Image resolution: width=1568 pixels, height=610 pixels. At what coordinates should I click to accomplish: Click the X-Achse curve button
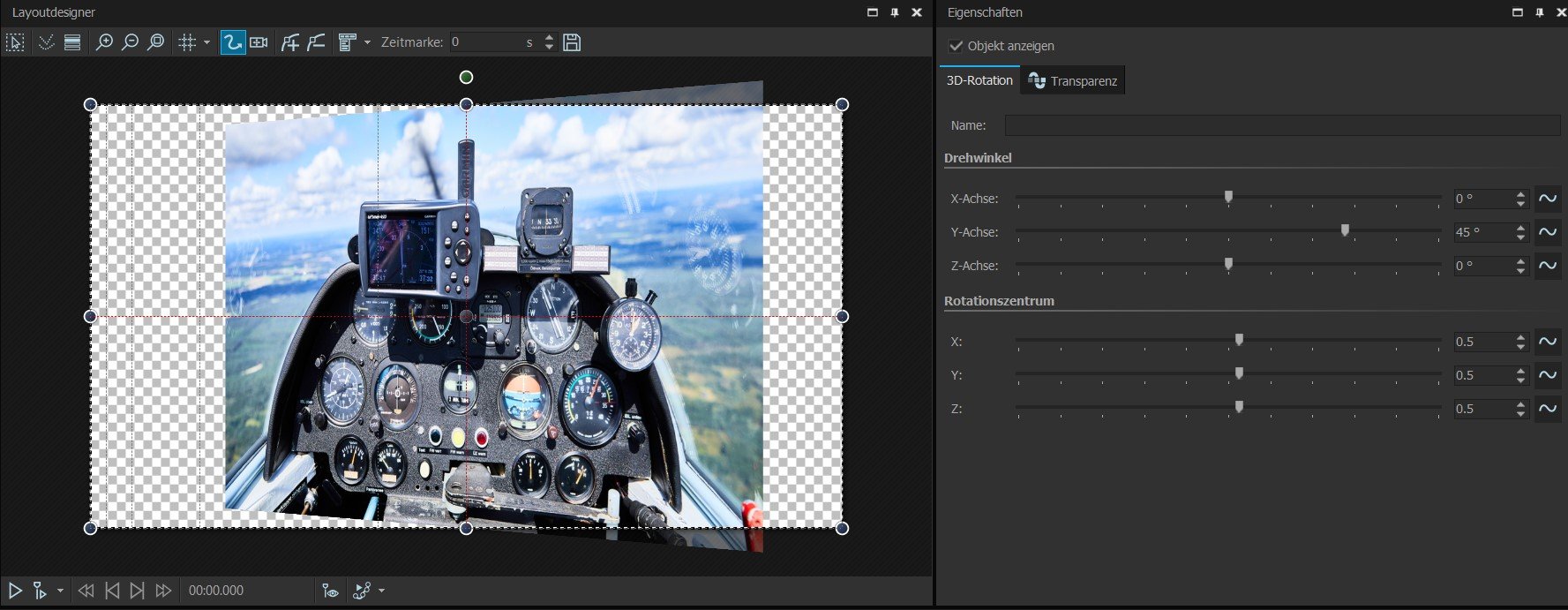[x=1548, y=199]
